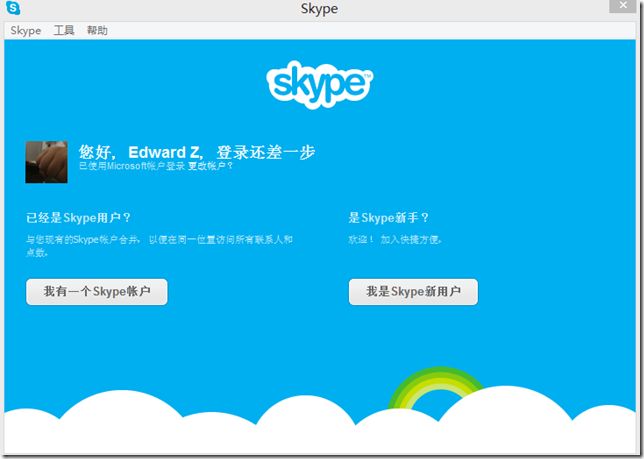
Task: Open the Skype menu in menu bar
Action: (25, 31)
